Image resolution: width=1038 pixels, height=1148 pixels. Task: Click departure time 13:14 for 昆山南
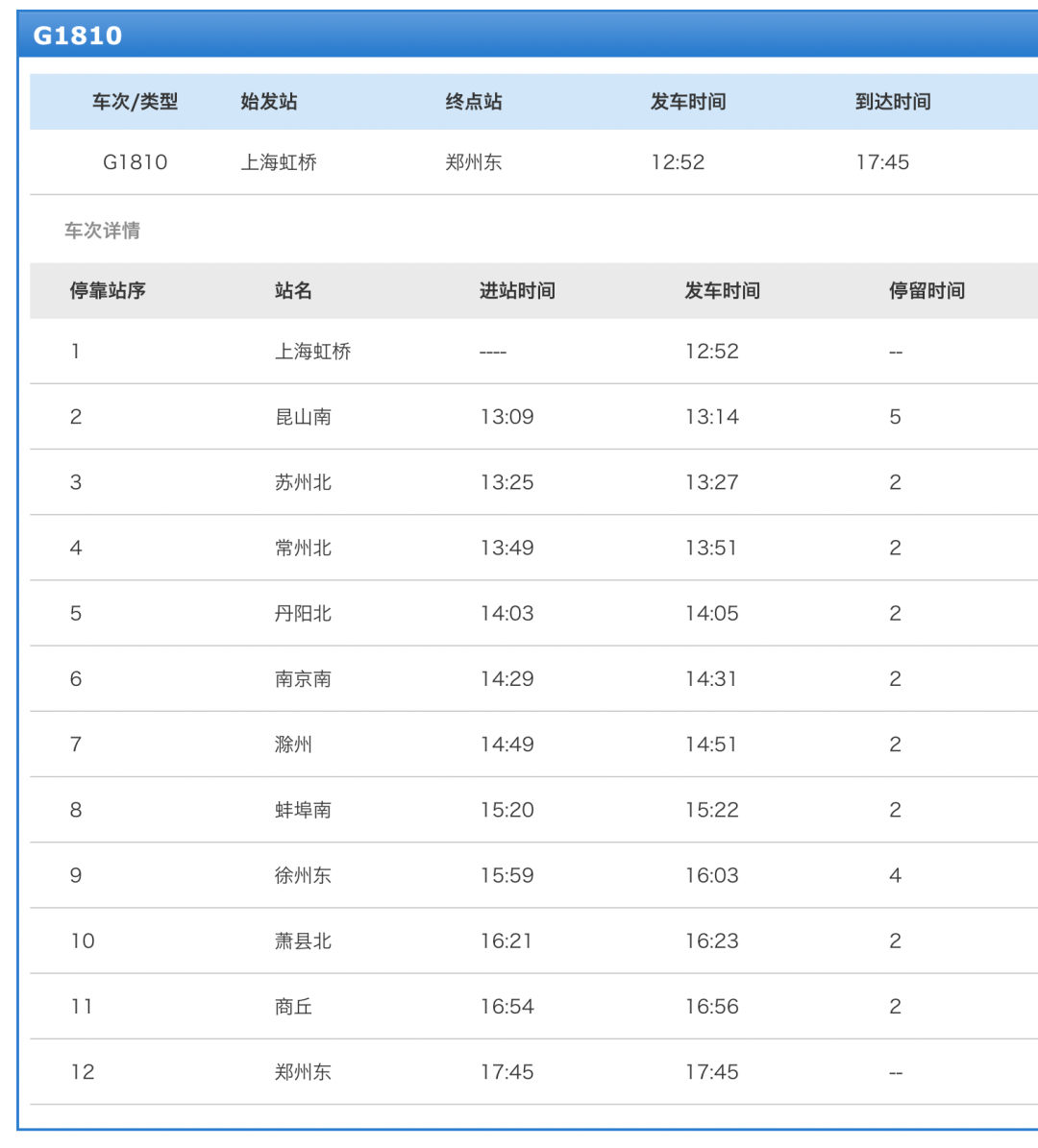[x=712, y=417]
